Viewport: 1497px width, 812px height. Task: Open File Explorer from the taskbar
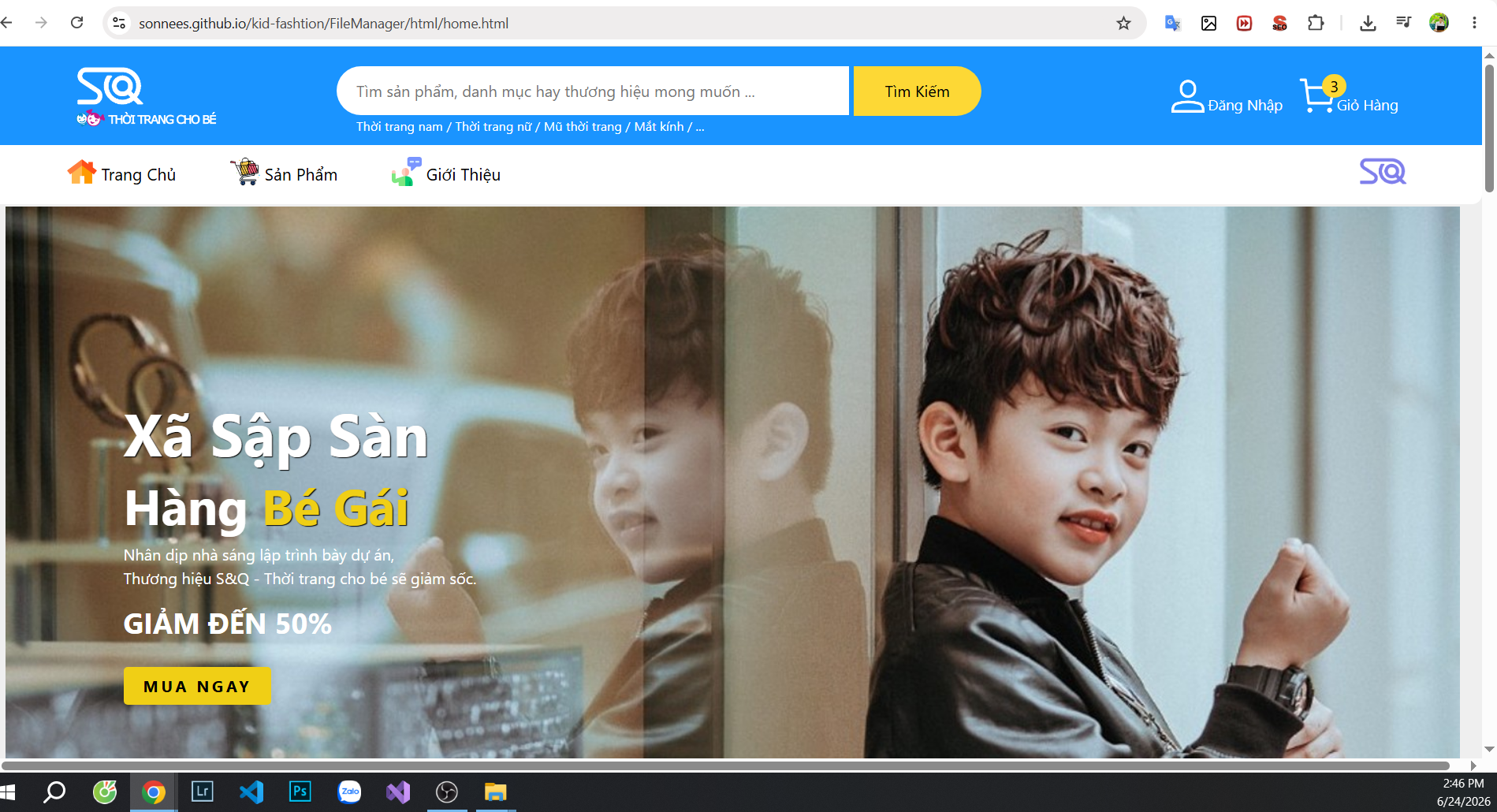pyautogui.click(x=495, y=792)
